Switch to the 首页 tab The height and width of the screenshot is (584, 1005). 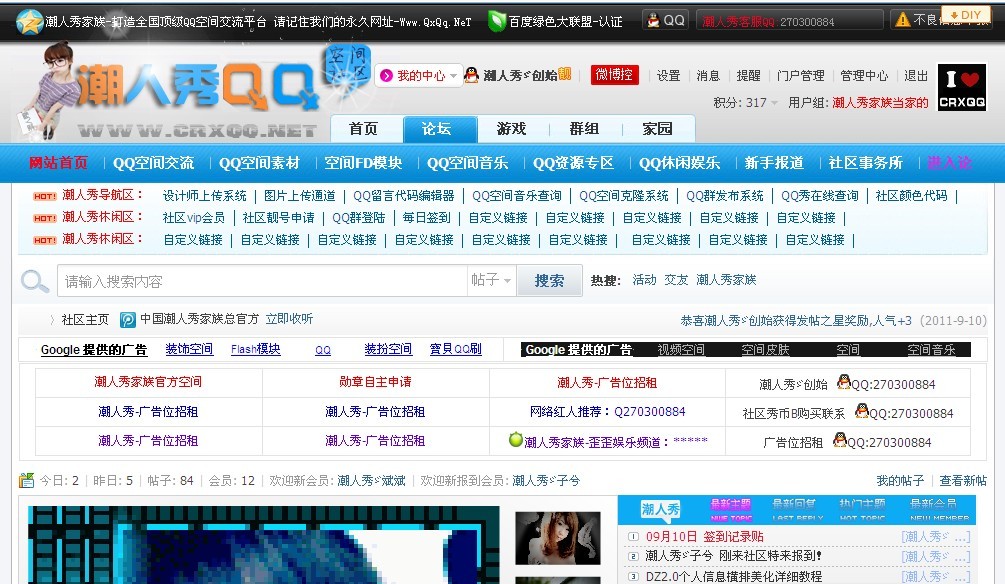coord(363,129)
